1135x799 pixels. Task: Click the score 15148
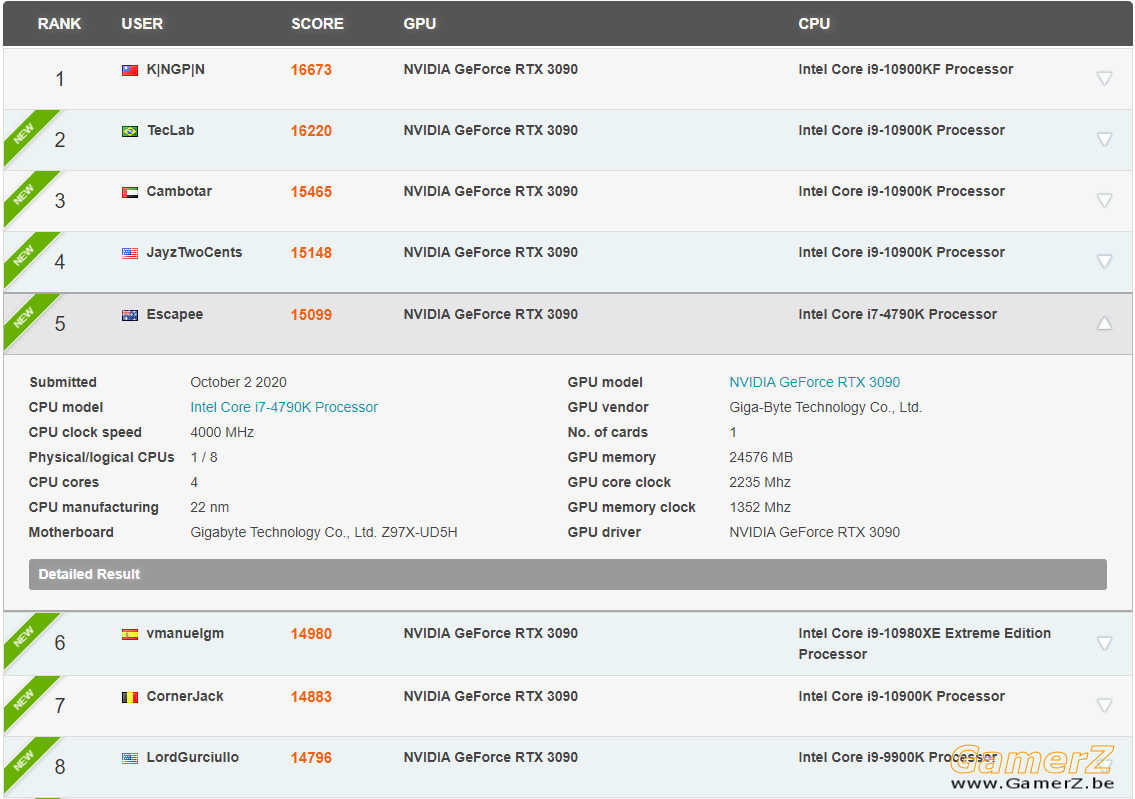311,253
